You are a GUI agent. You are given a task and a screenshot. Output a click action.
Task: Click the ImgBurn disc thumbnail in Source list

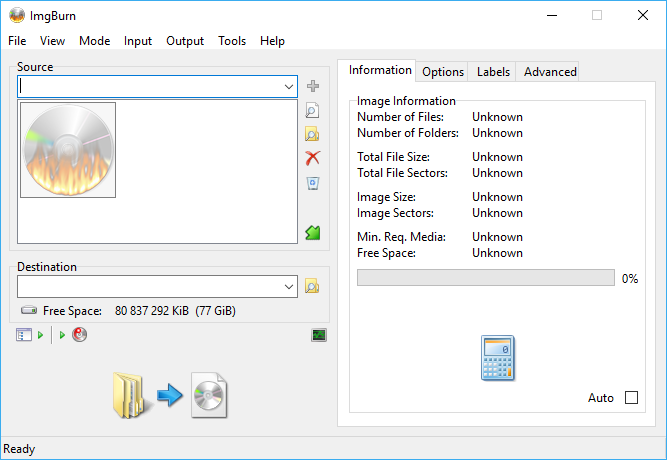pyautogui.click(x=68, y=150)
